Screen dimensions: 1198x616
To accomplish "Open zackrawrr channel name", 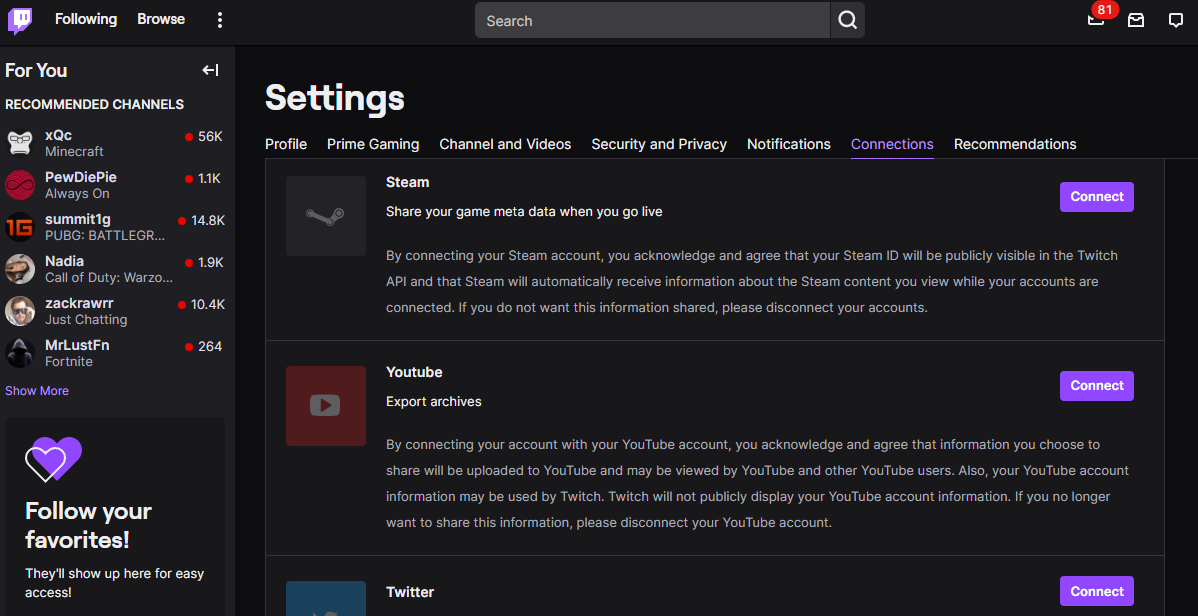I will pyautogui.click(x=77, y=303).
